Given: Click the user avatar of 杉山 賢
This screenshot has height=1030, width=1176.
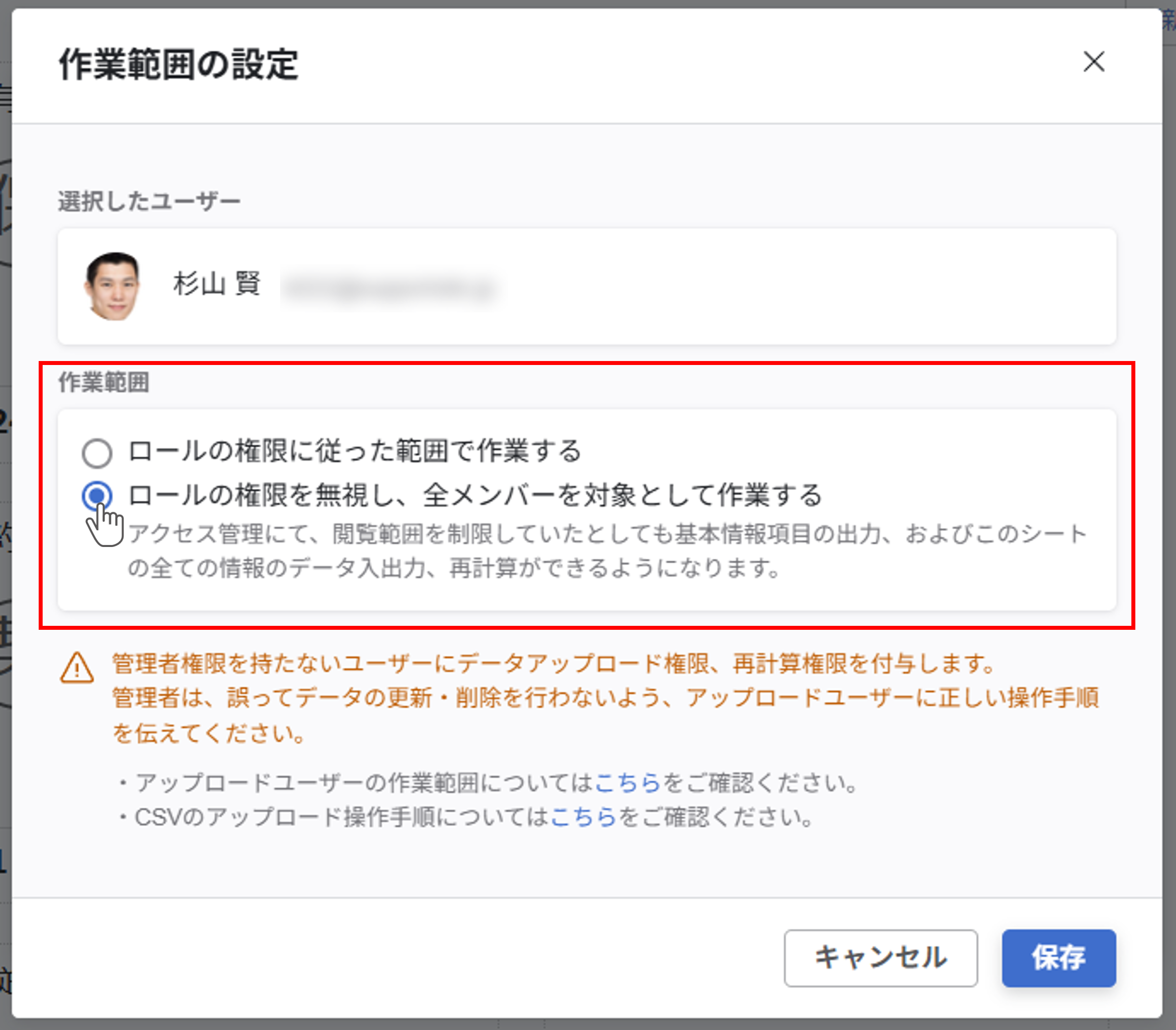Looking at the screenshot, I should click(113, 286).
